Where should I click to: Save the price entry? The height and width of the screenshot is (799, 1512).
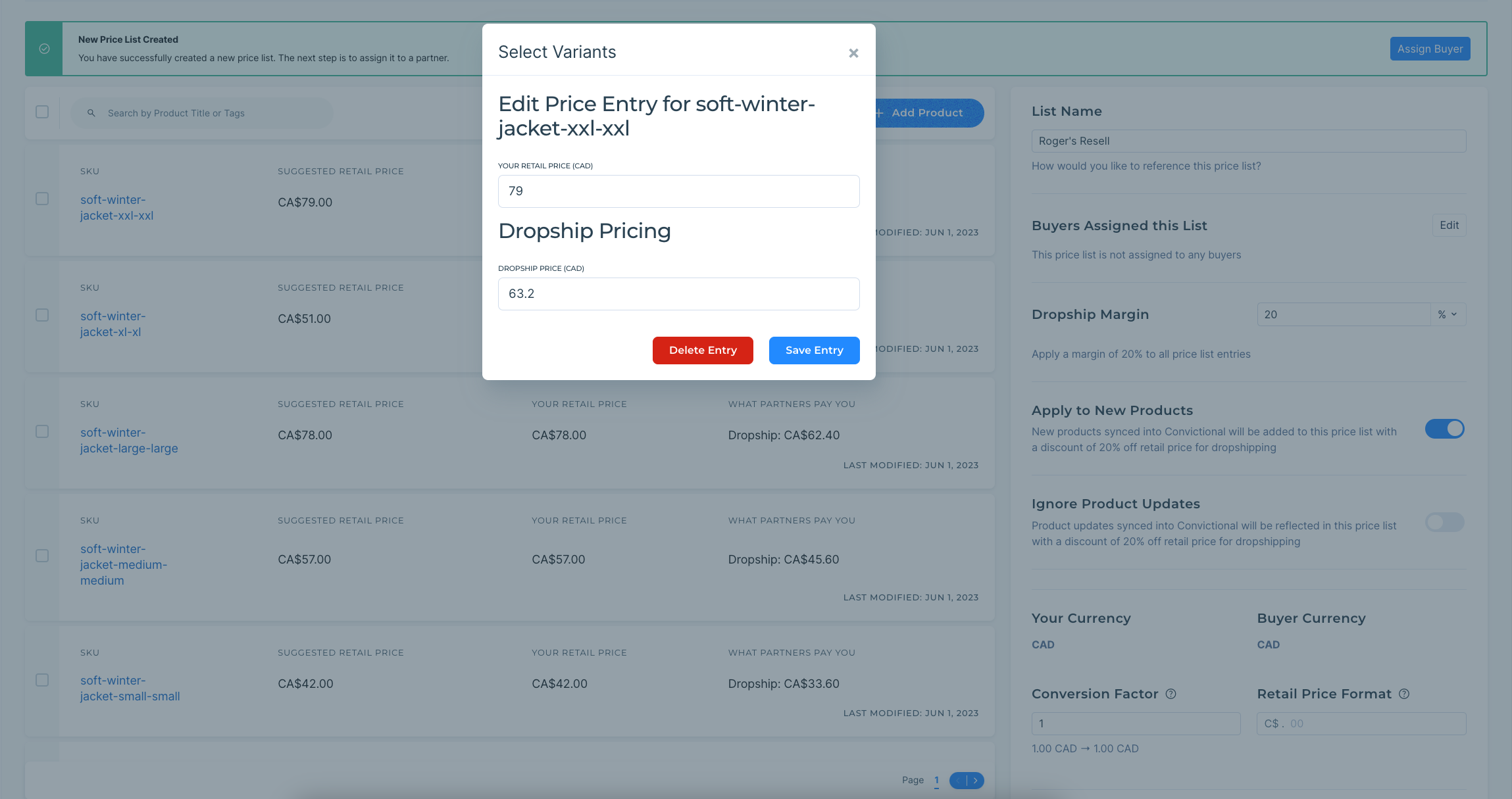coord(814,351)
